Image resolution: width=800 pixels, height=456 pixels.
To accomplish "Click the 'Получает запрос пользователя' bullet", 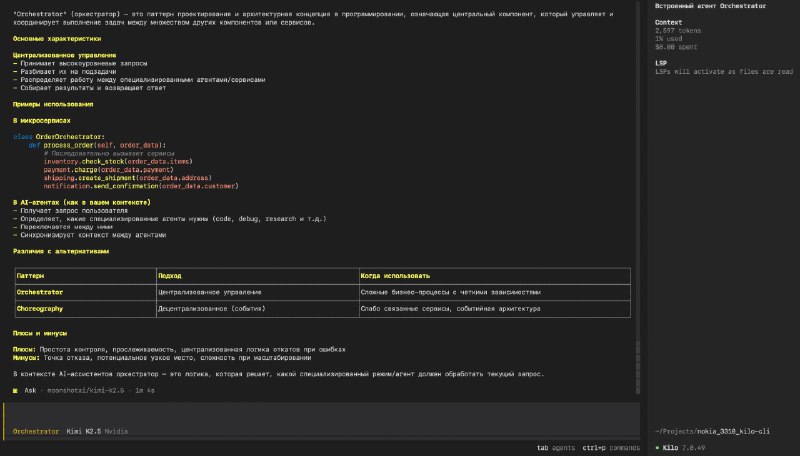I will tap(70, 211).
